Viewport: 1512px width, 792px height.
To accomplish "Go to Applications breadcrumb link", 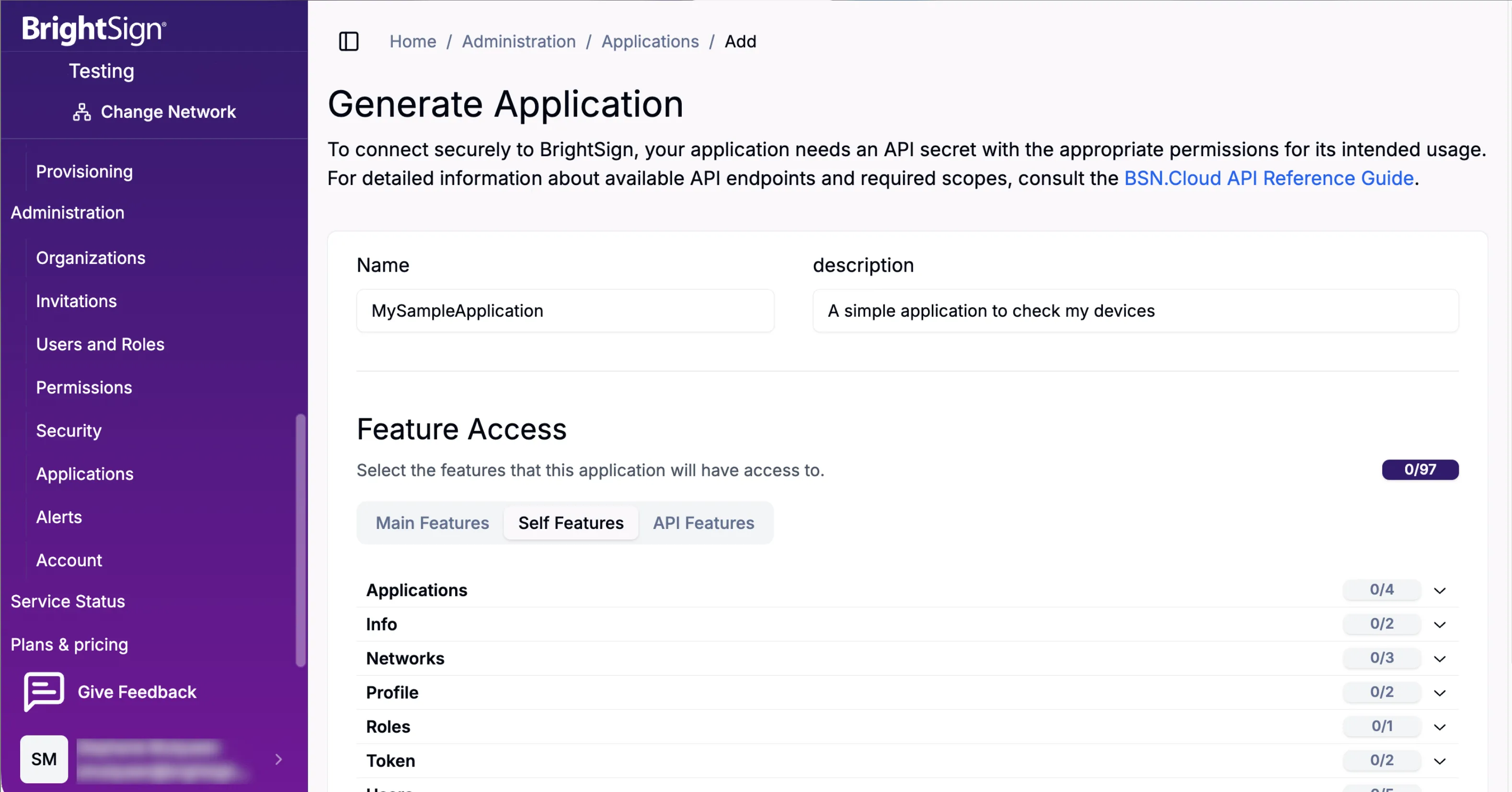I will tap(650, 41).
